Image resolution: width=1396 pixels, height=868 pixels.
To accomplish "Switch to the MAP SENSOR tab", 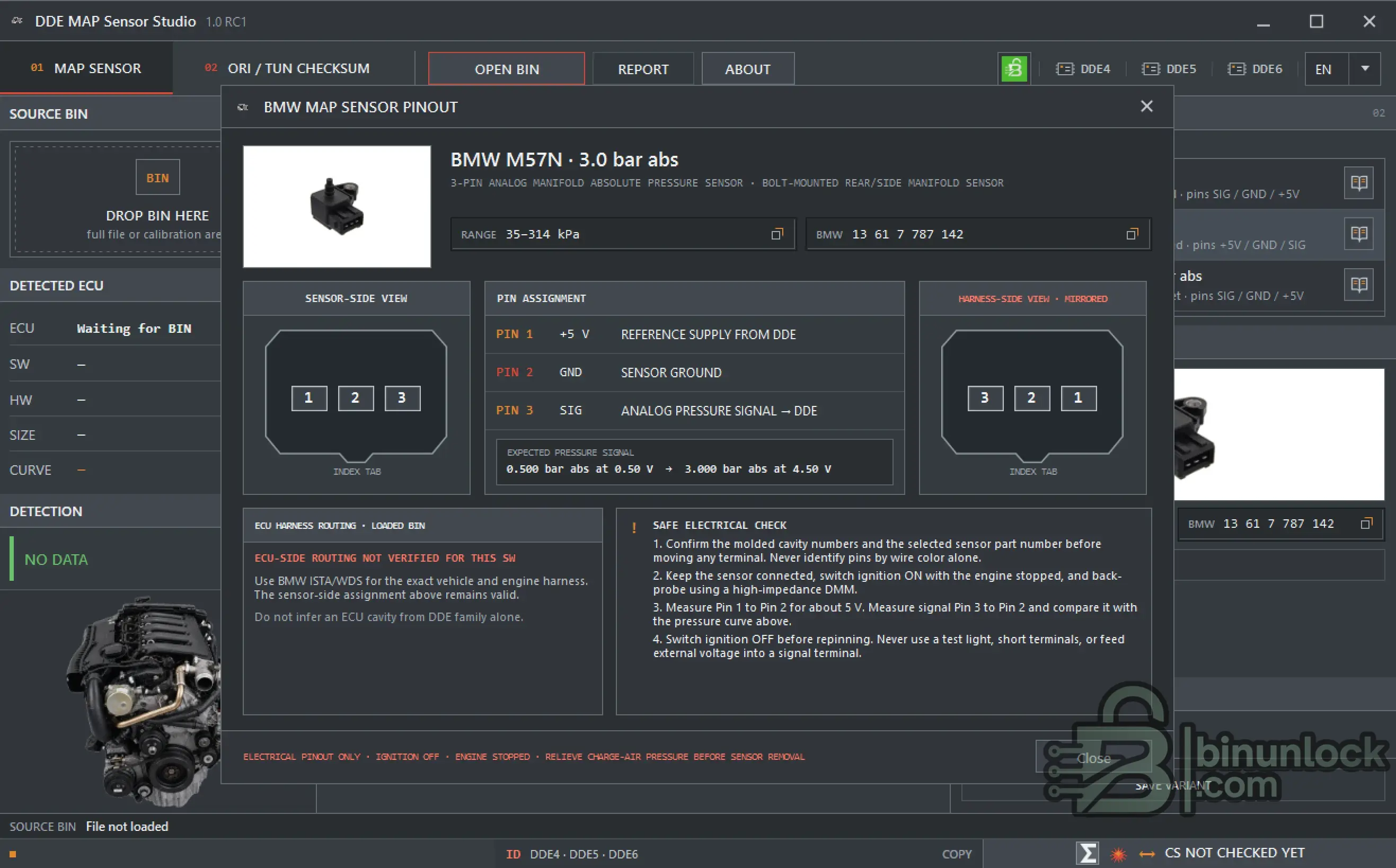I will point(86,68).
